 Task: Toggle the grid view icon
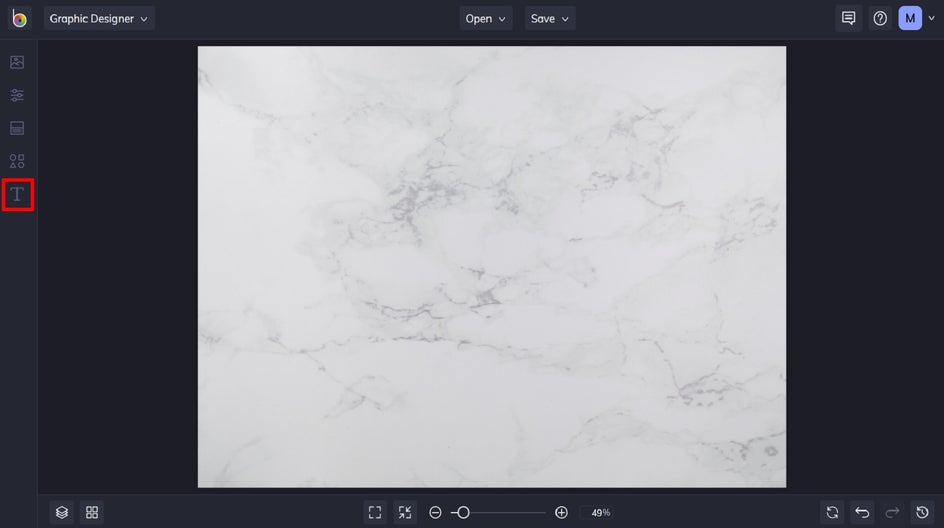(x=92, y=512)
